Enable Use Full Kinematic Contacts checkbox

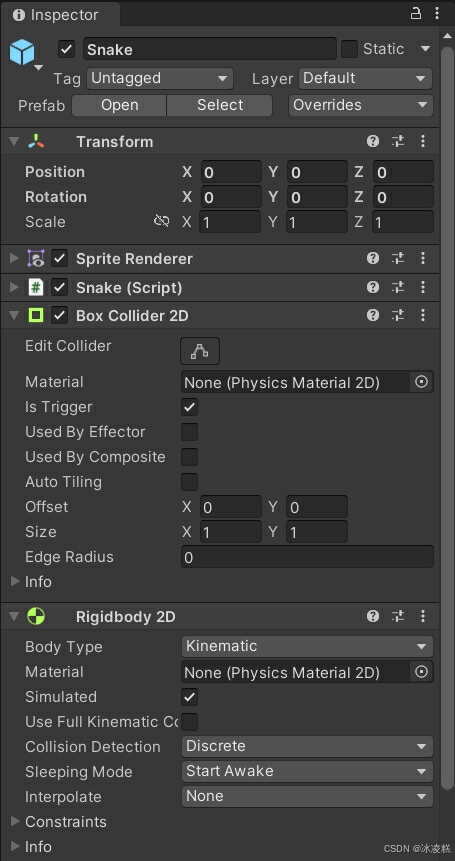coord(189,722)
